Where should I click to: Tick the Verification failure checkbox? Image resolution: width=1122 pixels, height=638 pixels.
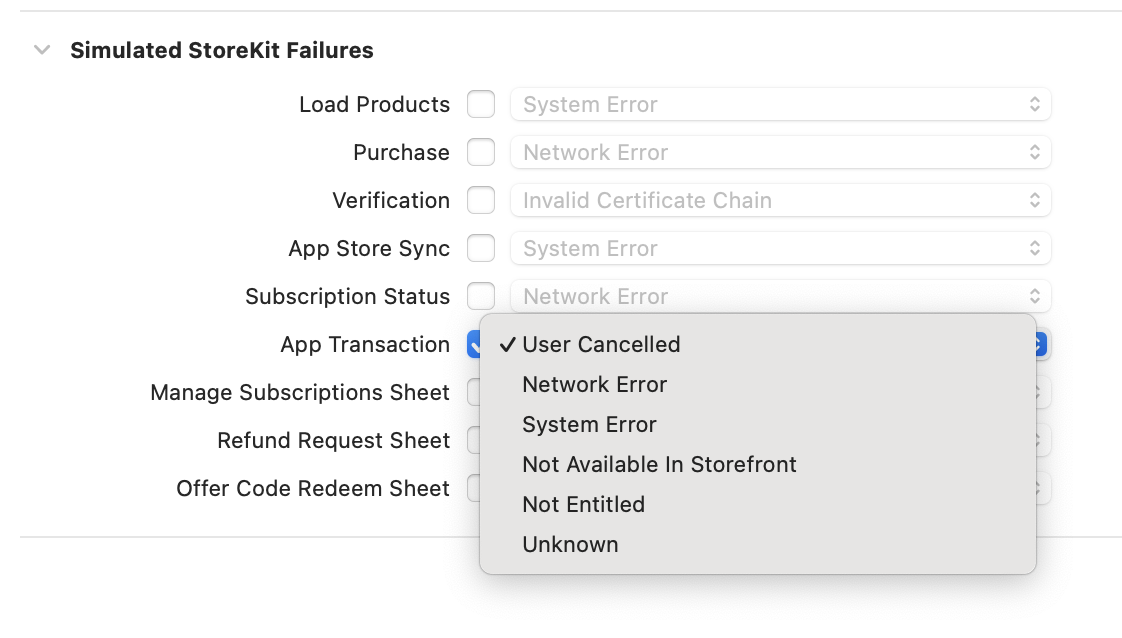click(x=481, y=200)
